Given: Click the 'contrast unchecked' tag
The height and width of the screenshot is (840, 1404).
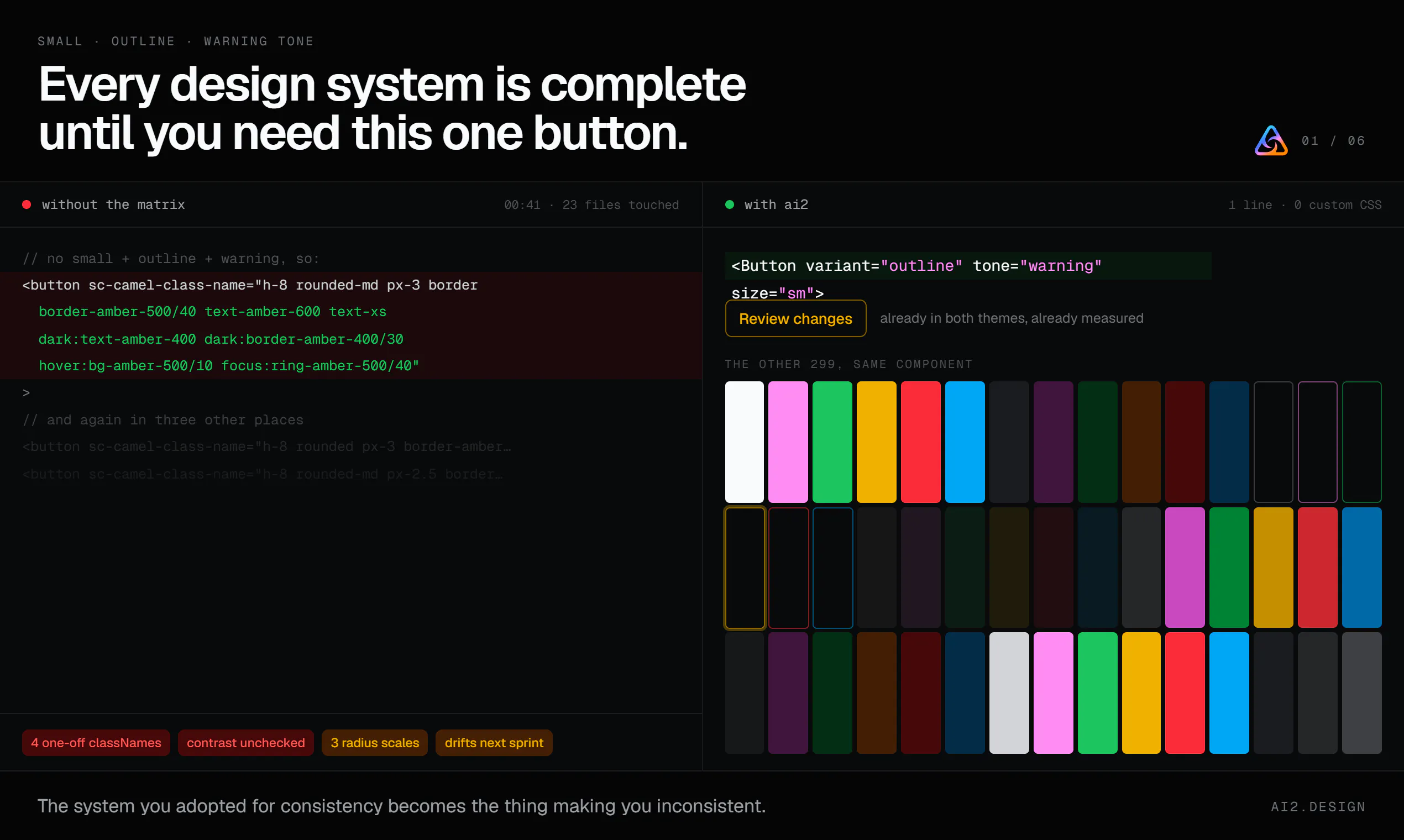Looking at the screenshot, I should tap(245, 743).
